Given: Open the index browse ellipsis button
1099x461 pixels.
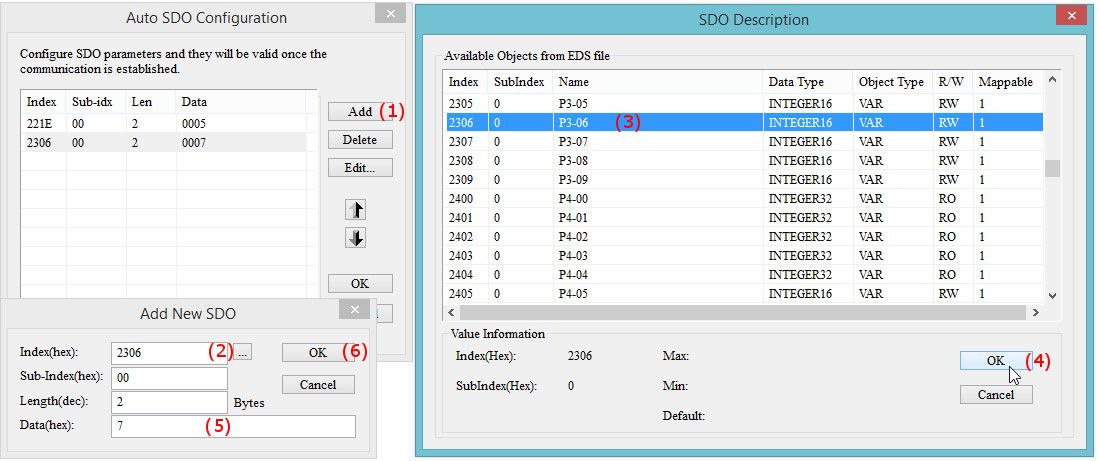Looking at the screenshot, I should tap(243, 352).
